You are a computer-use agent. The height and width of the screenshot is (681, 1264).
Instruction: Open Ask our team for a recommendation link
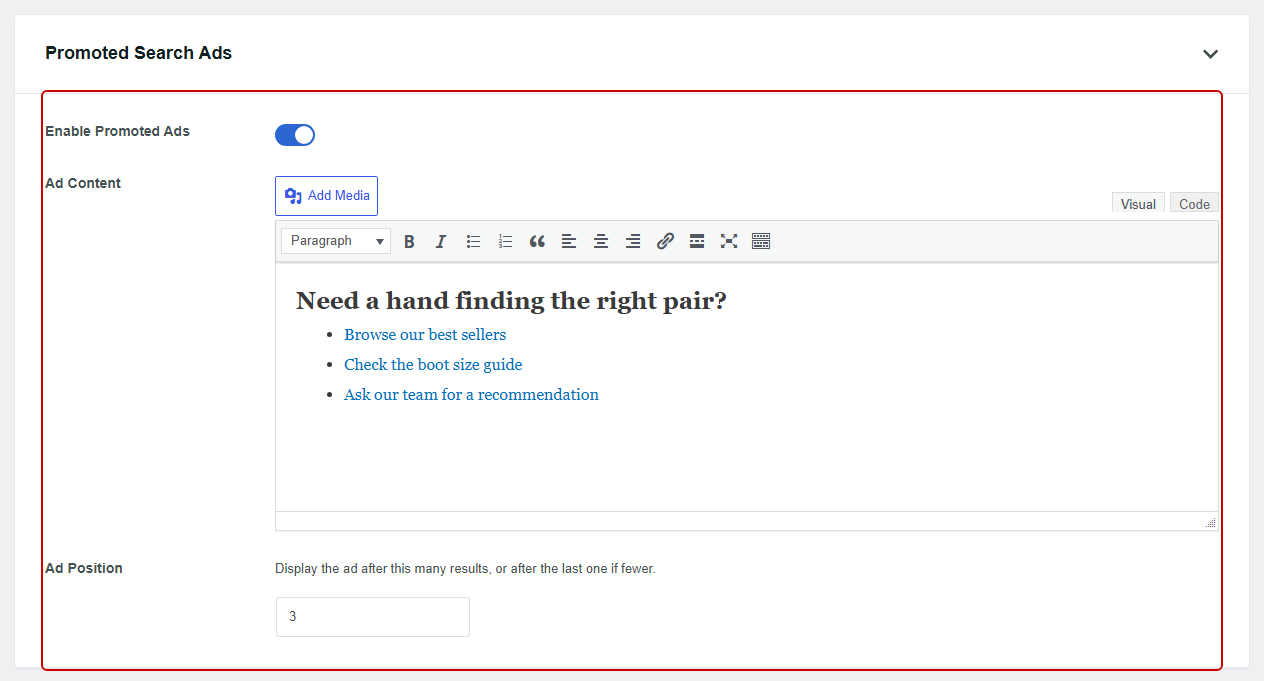click(471, 395)
